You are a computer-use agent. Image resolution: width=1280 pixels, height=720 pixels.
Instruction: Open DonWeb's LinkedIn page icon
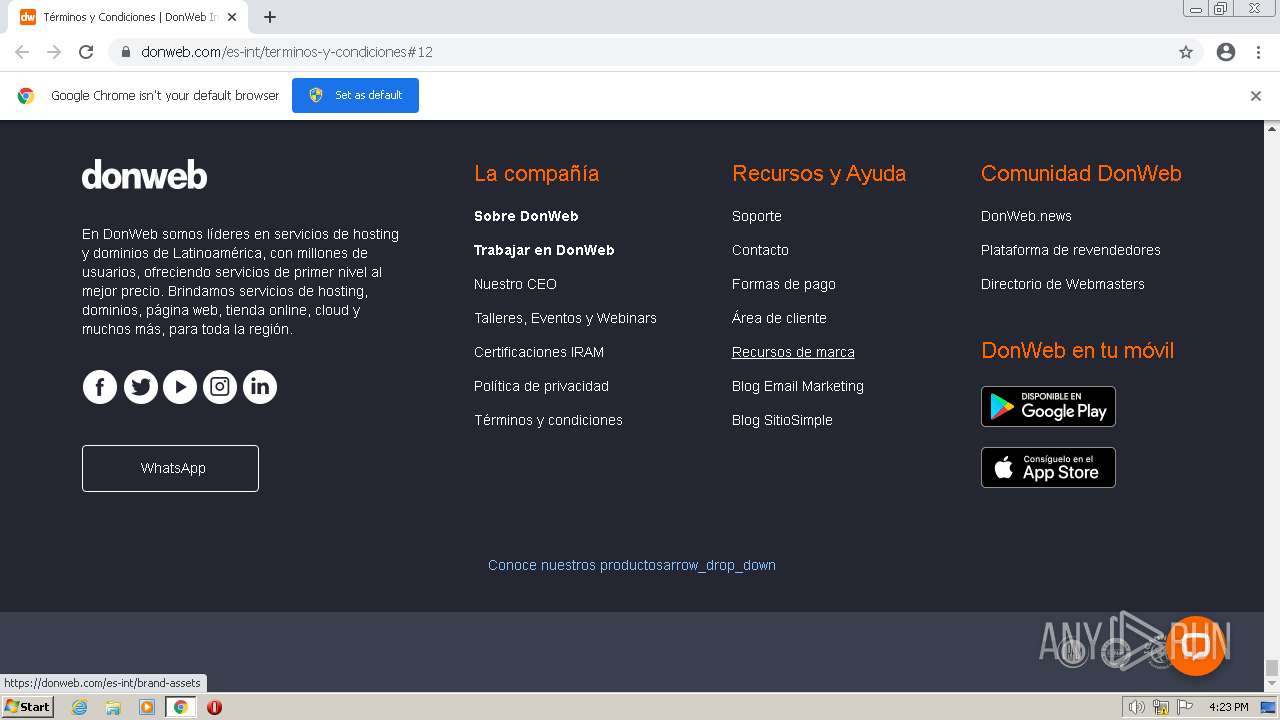(x=260, y=387)
